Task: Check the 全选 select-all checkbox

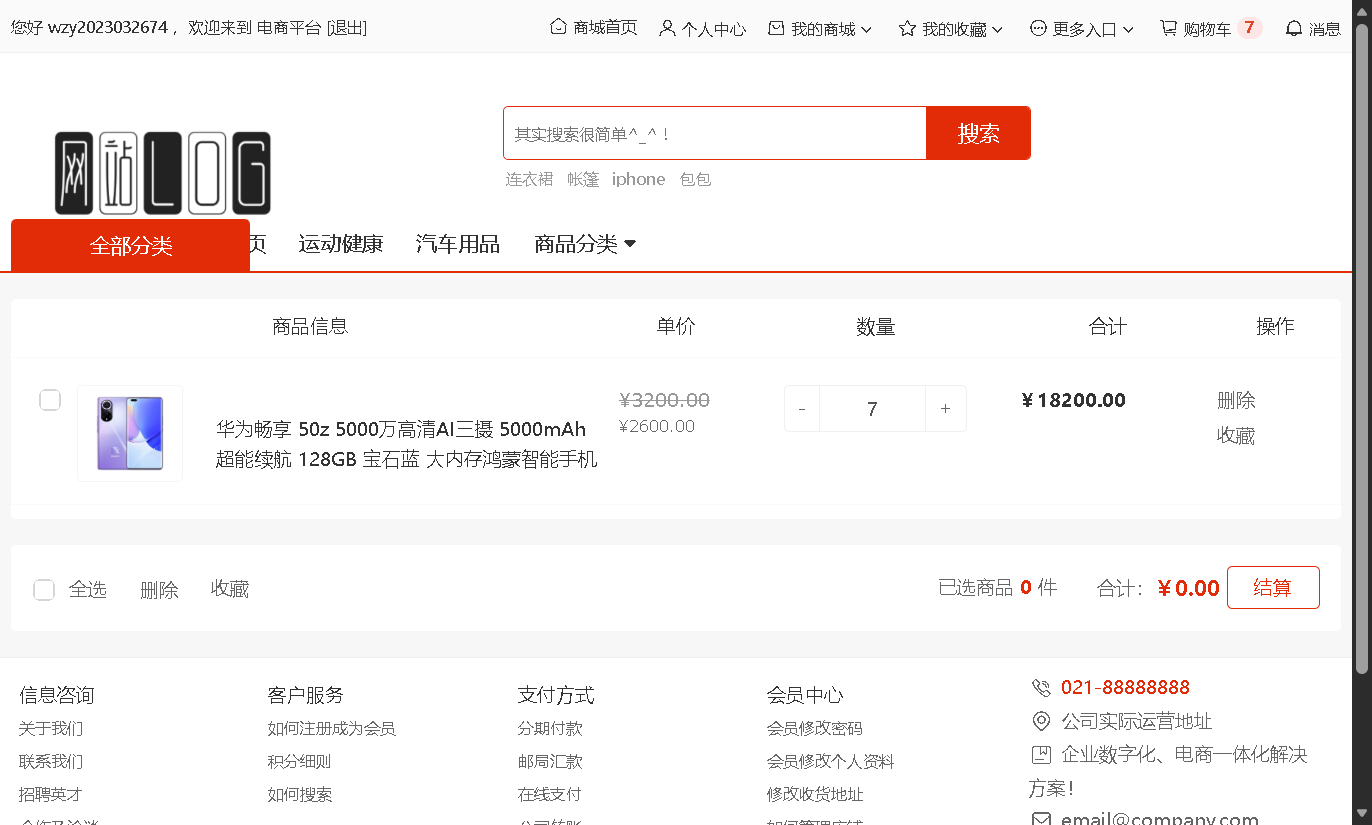Action: tap(44, 590)
